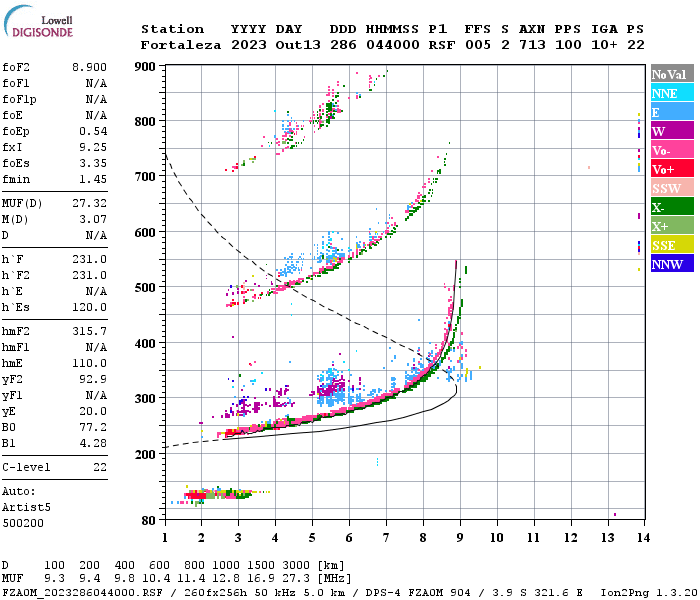
Task: Click the yF2 value 92.9
Action: tap(93, 379)
